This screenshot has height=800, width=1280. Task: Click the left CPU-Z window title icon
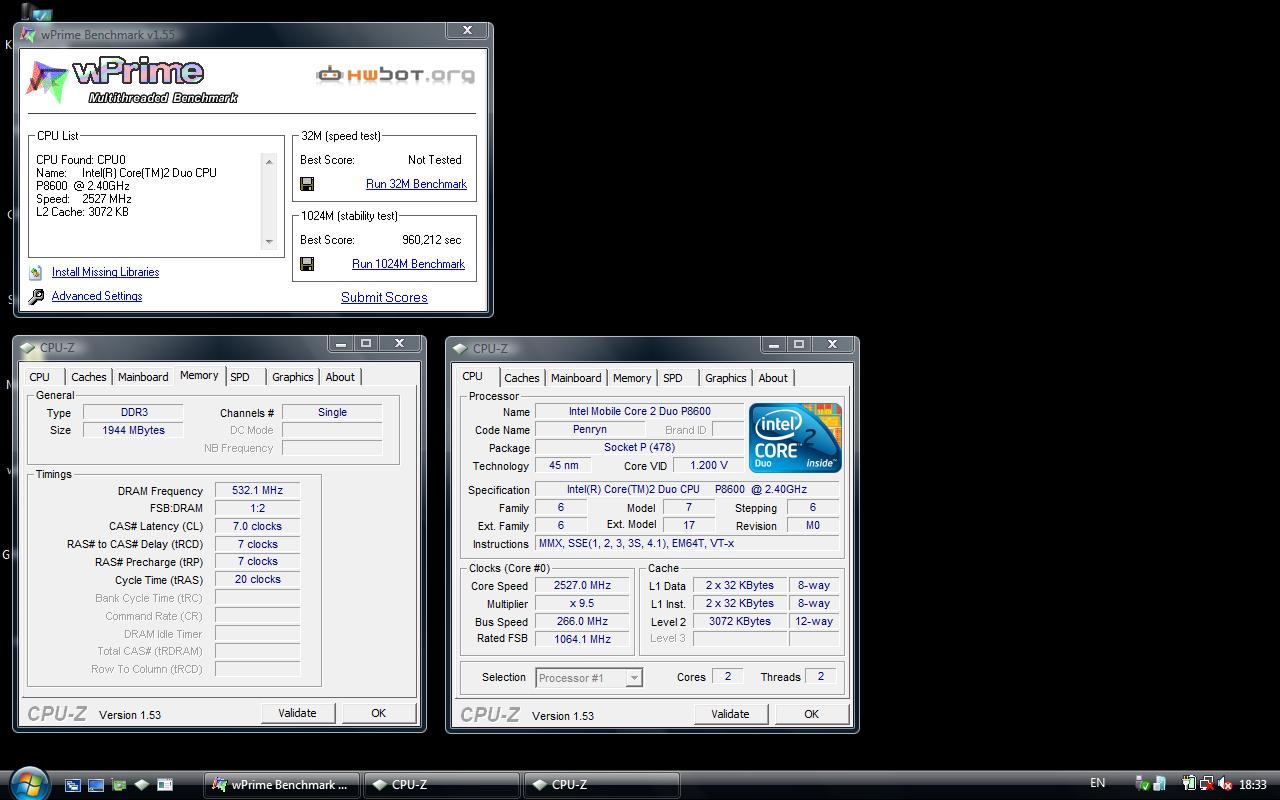[28, 348]
